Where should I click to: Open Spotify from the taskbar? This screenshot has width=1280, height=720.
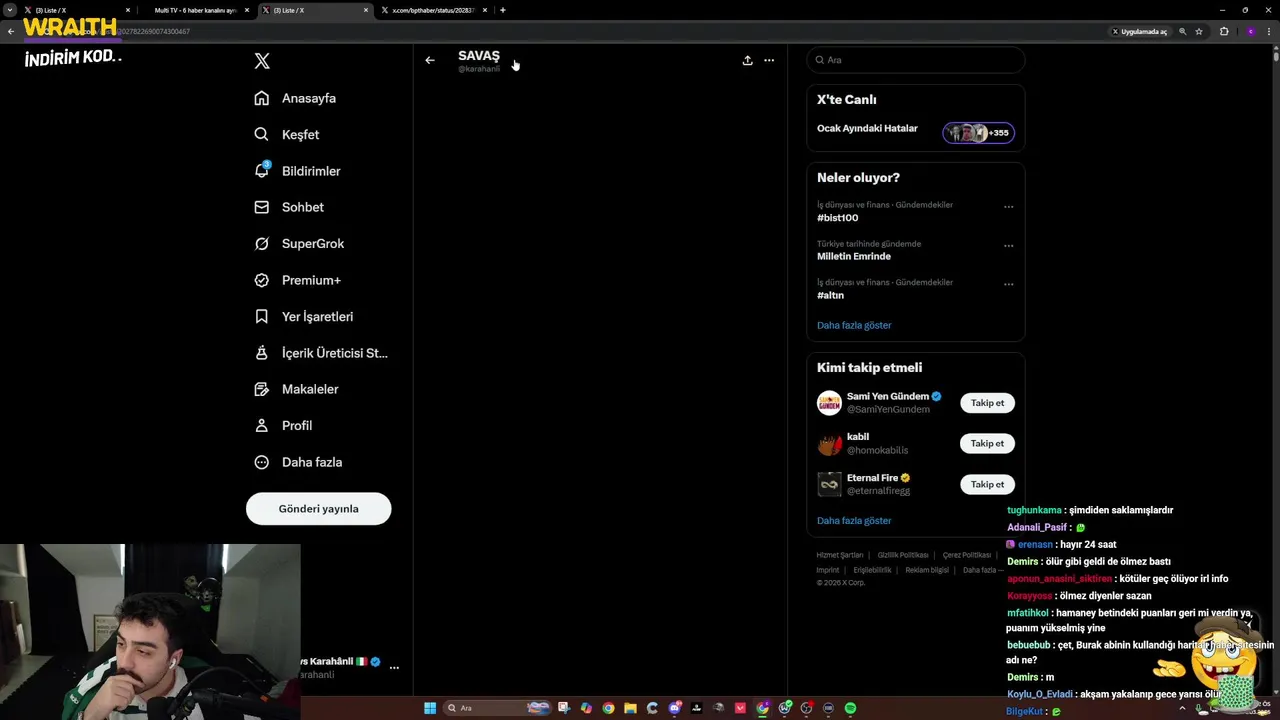(x=850, y=708)
